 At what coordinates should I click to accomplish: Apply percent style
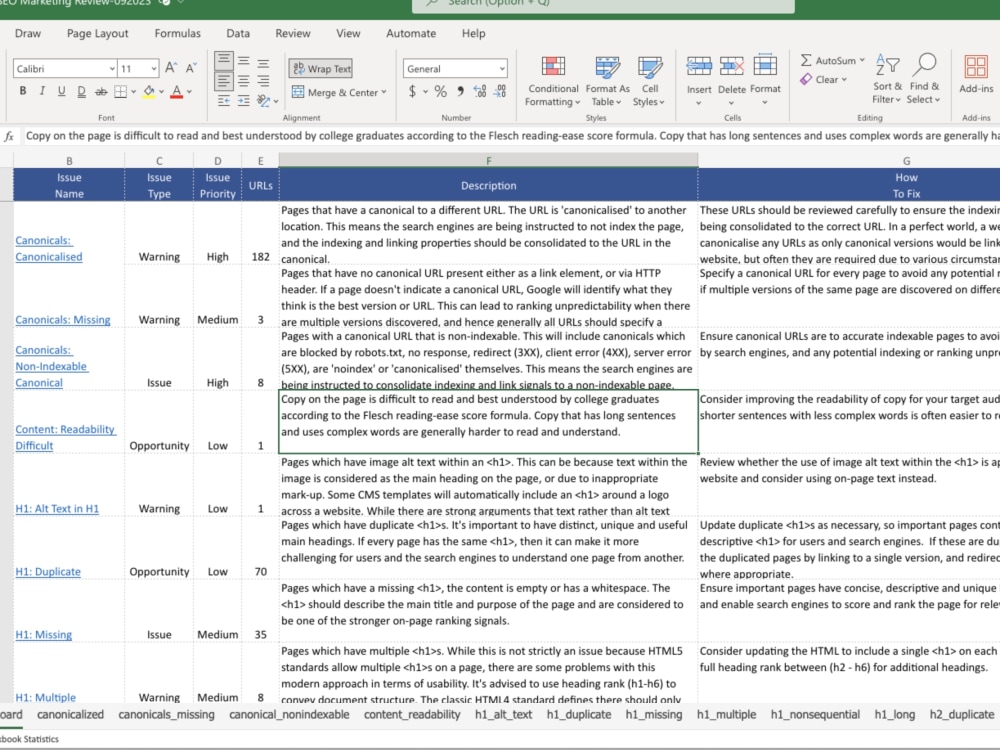tap(441, 91)
